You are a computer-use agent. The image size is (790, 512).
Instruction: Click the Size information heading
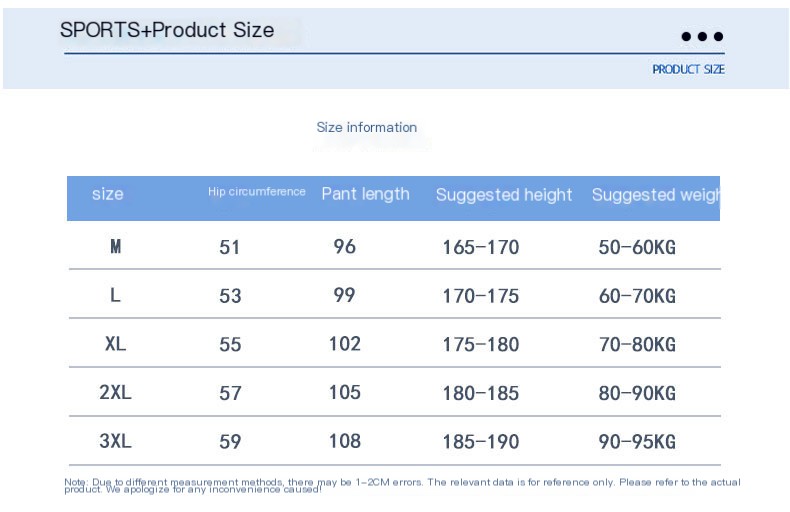366,127
